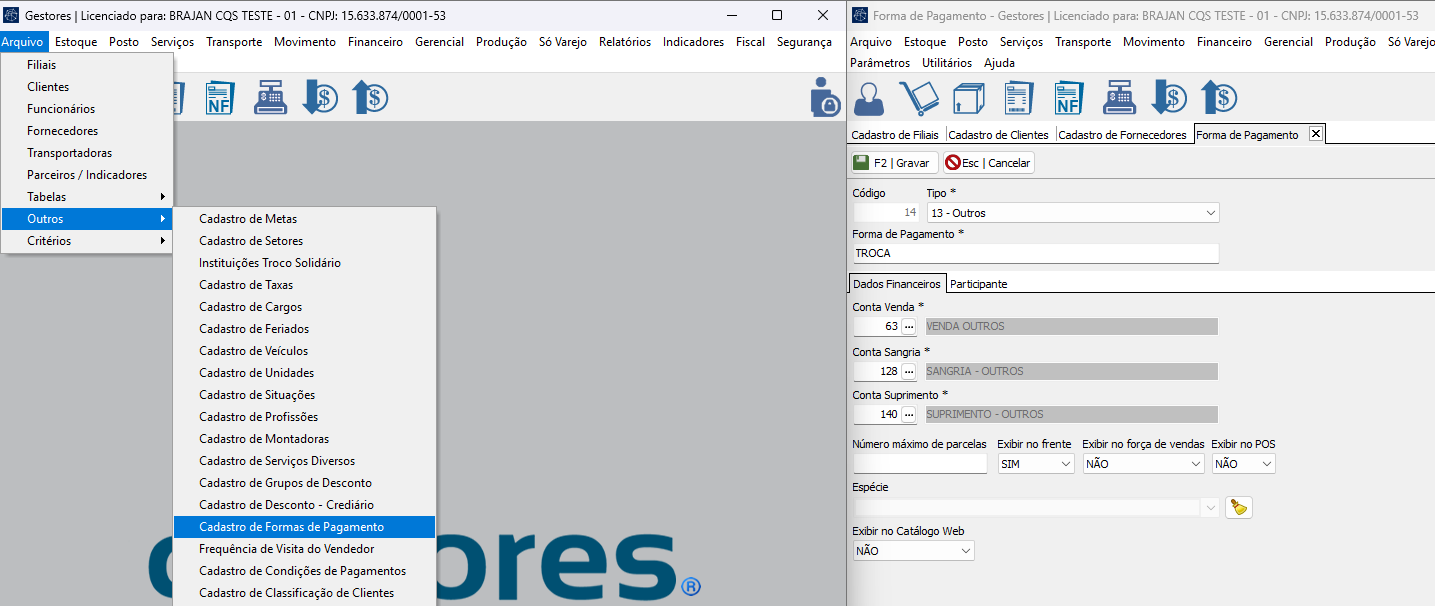Switch to the Participante tab

[978, 284]
